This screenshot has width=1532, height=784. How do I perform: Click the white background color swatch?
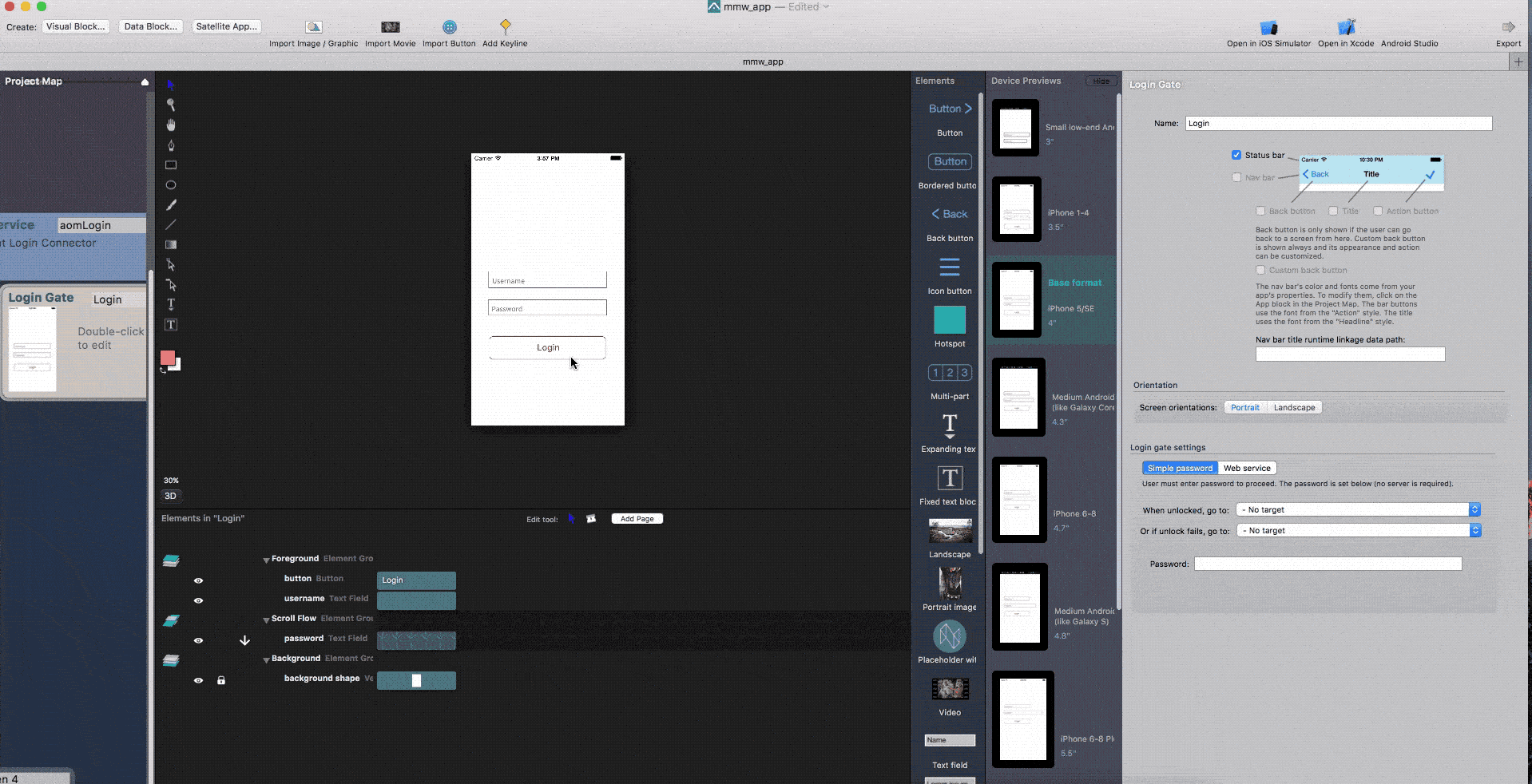(x=177, y=366)
